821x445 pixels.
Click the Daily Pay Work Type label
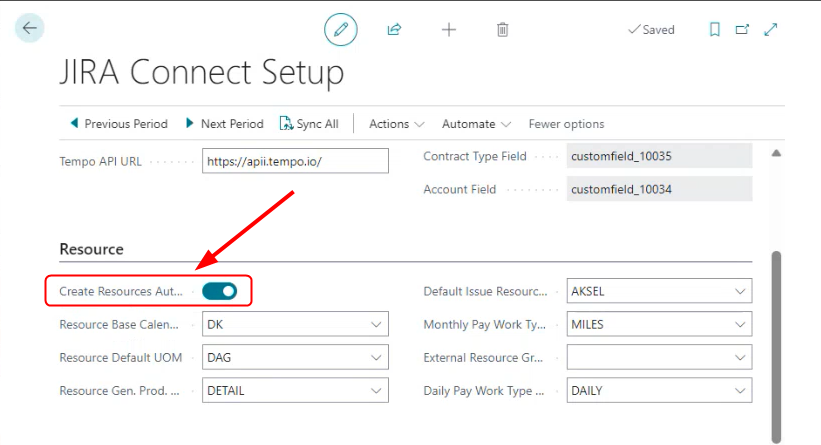tap(483, 391)
